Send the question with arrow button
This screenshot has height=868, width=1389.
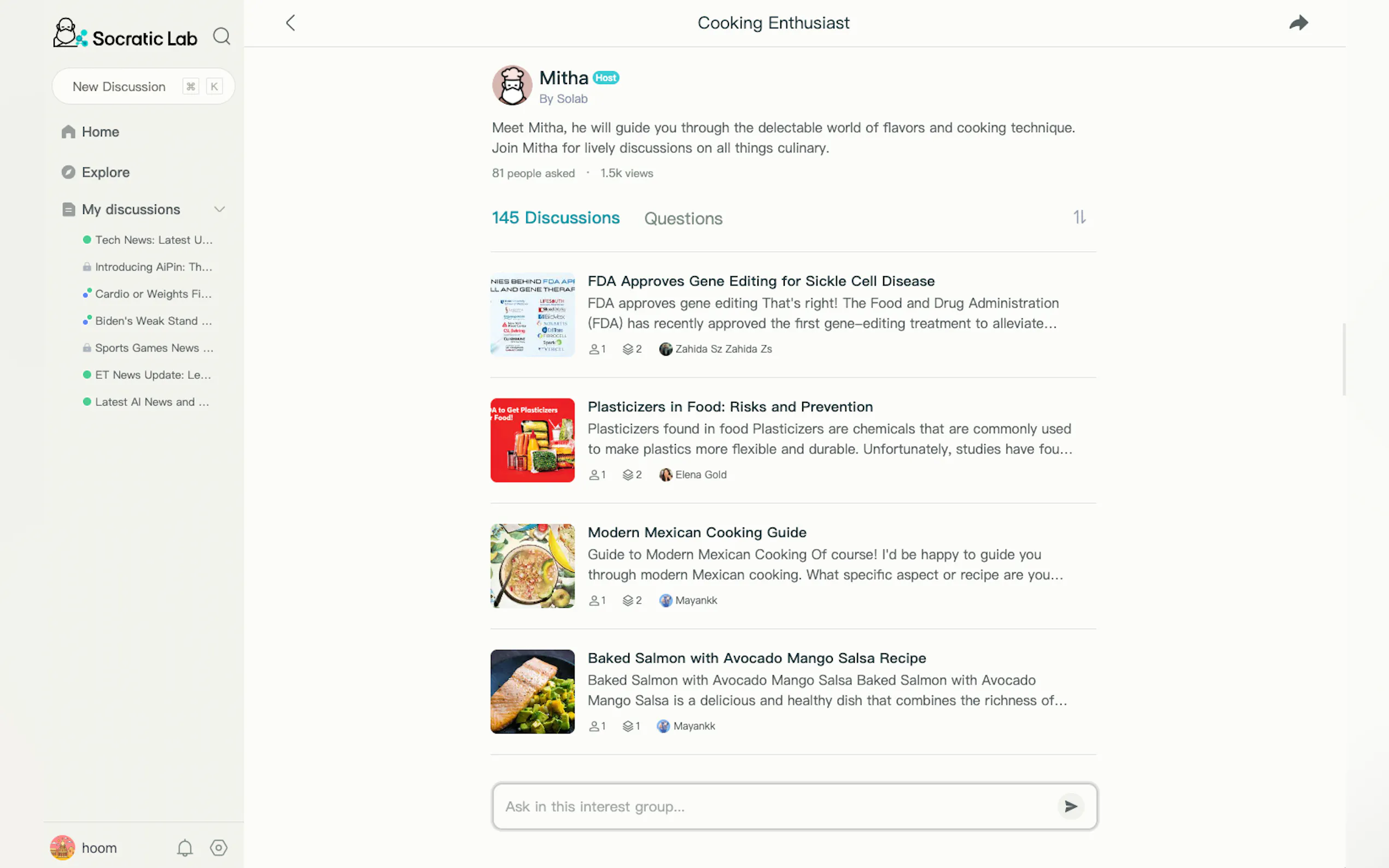click(1070, 807)
